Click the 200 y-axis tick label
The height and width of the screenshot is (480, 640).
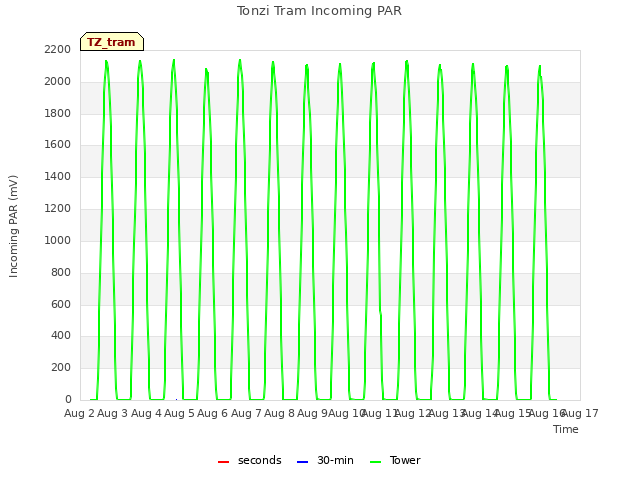61,367
